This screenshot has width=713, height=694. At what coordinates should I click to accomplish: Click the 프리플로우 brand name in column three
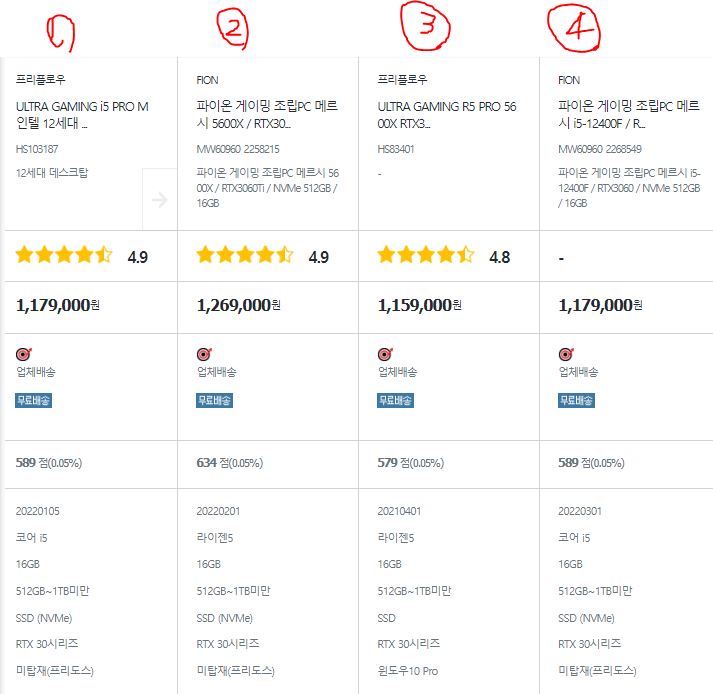pyautogui.click(x=402, y=80)
